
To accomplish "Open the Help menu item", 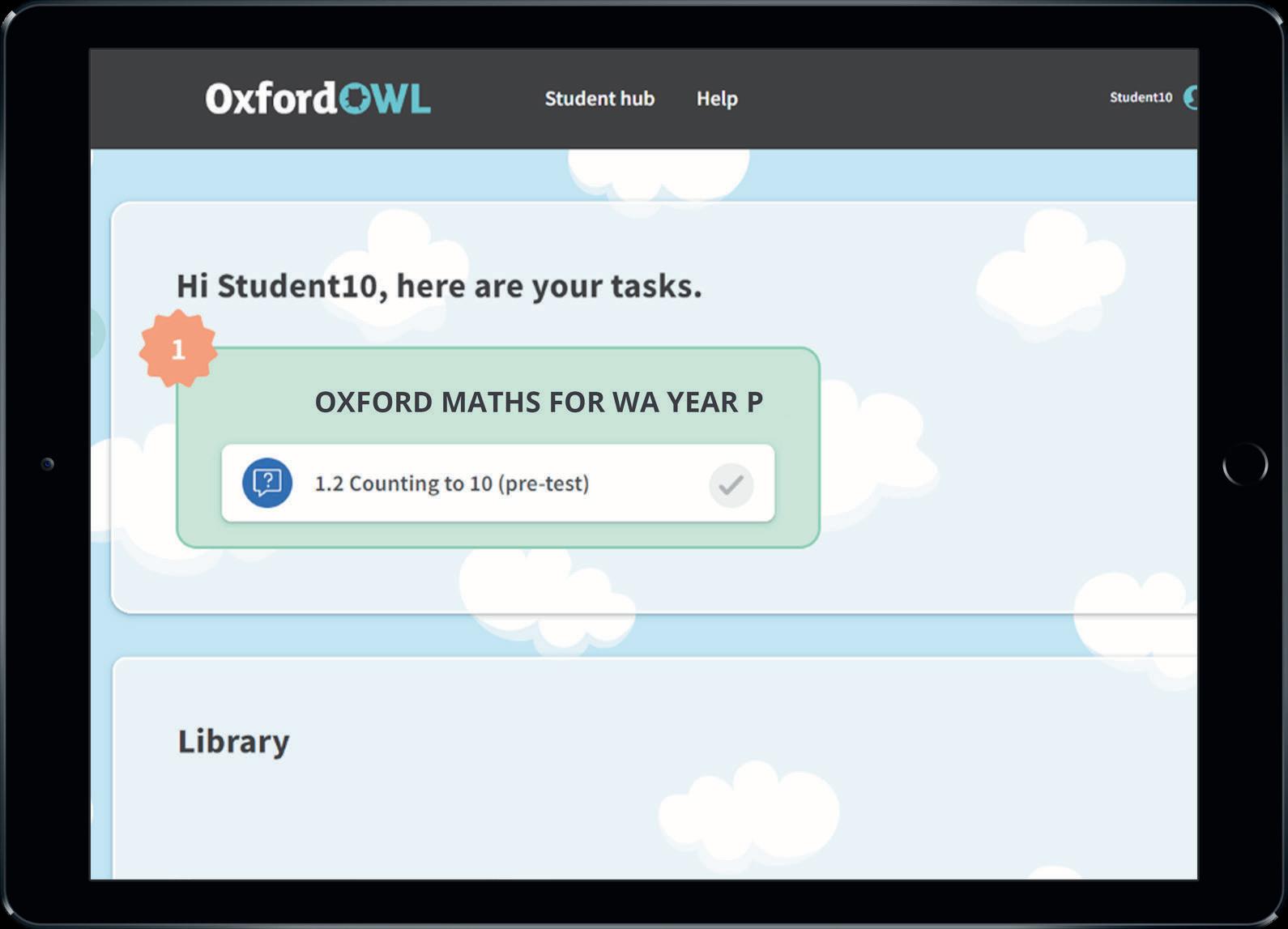I will (717, 99).
